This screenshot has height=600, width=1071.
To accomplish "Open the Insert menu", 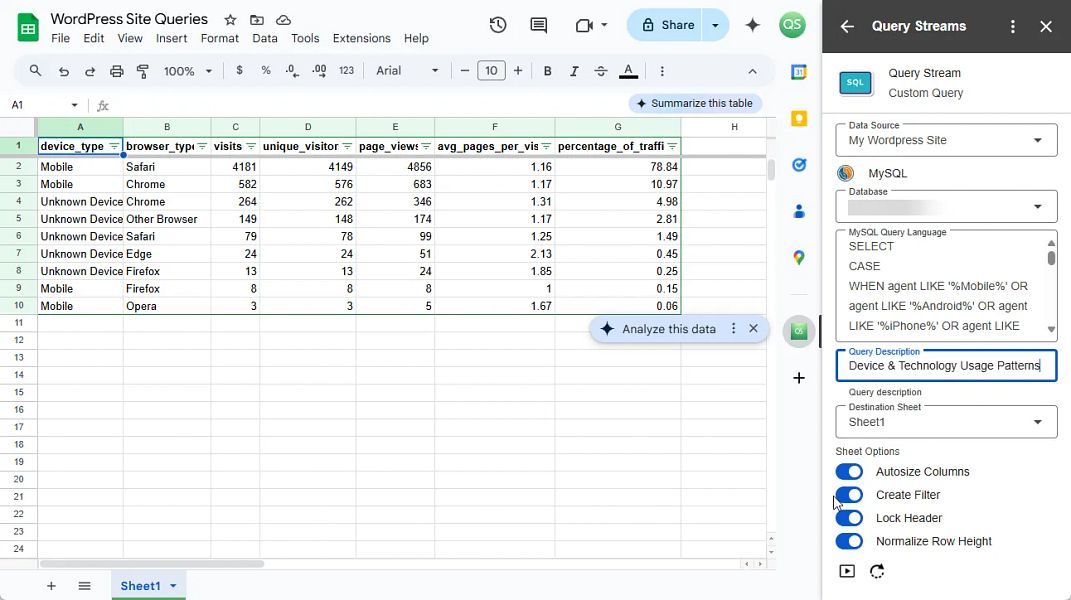I will point(171,38).
